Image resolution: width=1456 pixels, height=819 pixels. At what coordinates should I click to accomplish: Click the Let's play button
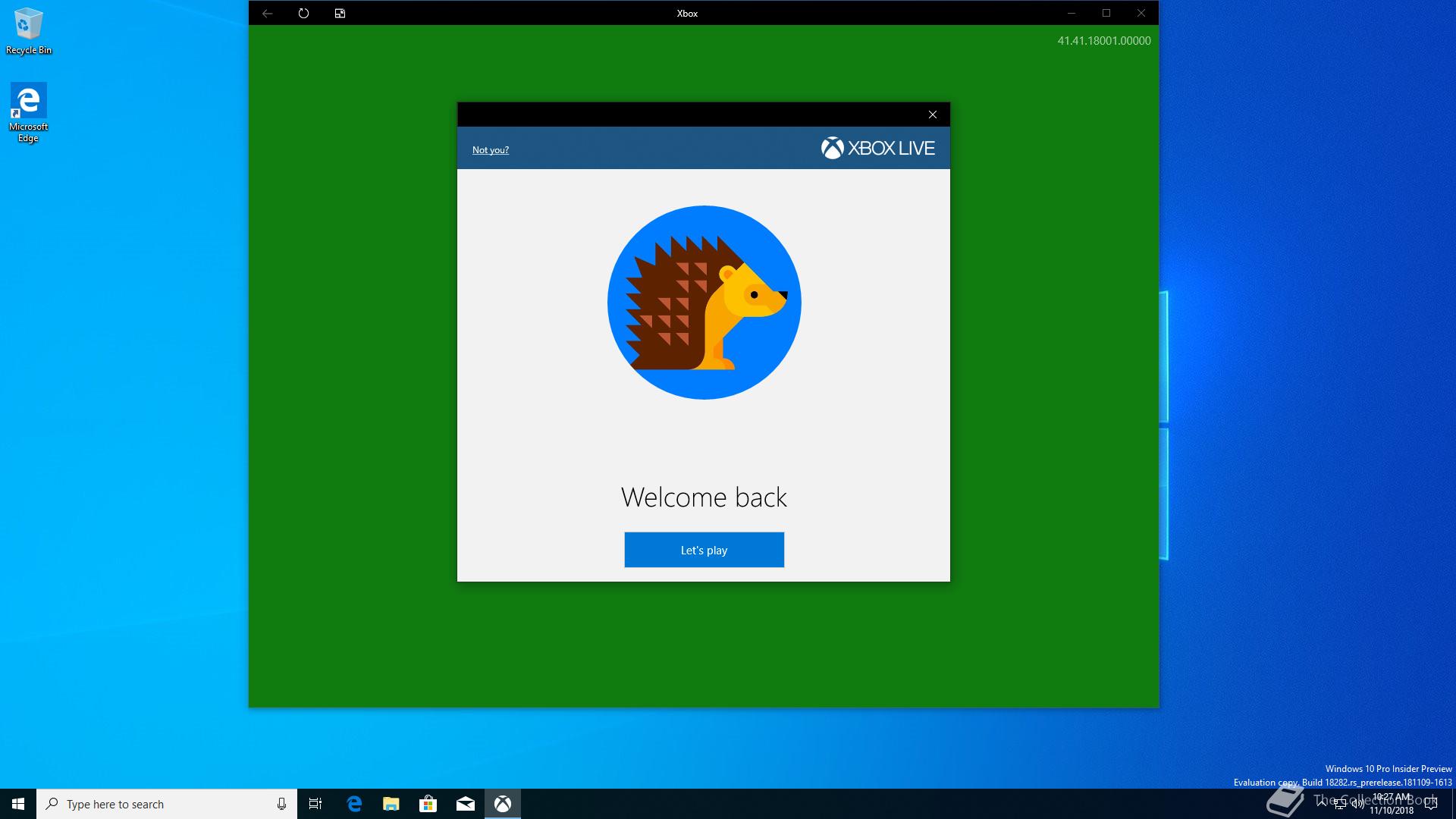tap(704, 550)
